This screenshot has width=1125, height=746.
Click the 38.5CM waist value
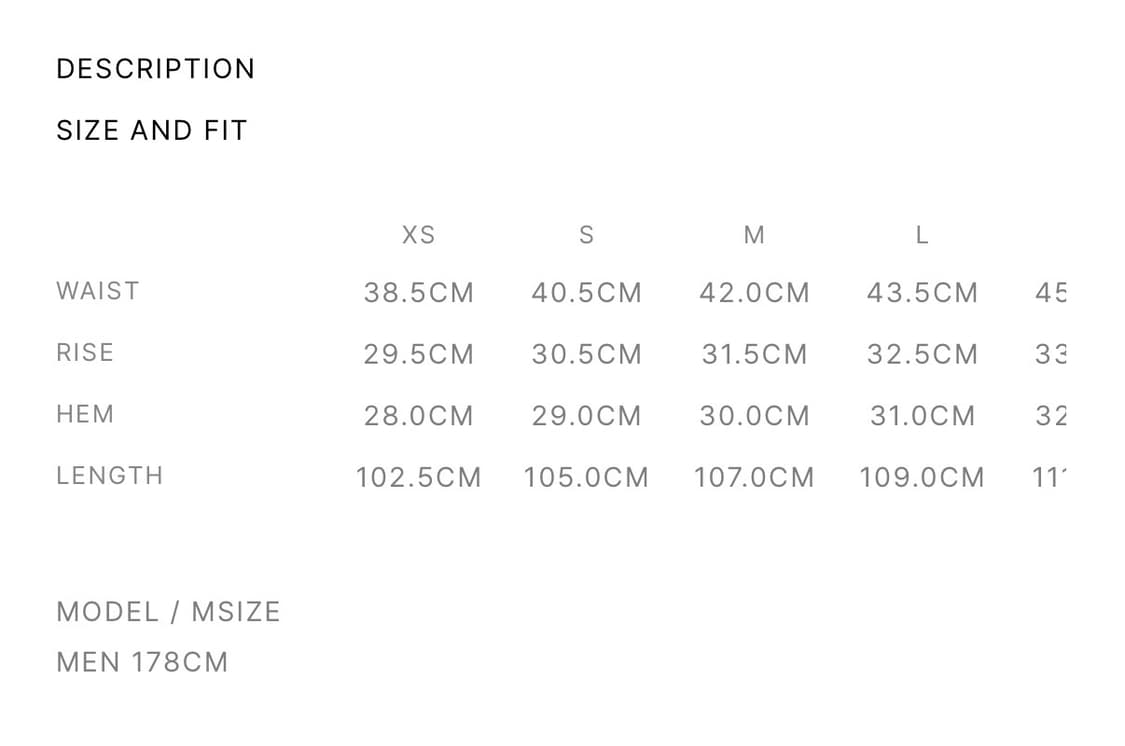point(418,293)
